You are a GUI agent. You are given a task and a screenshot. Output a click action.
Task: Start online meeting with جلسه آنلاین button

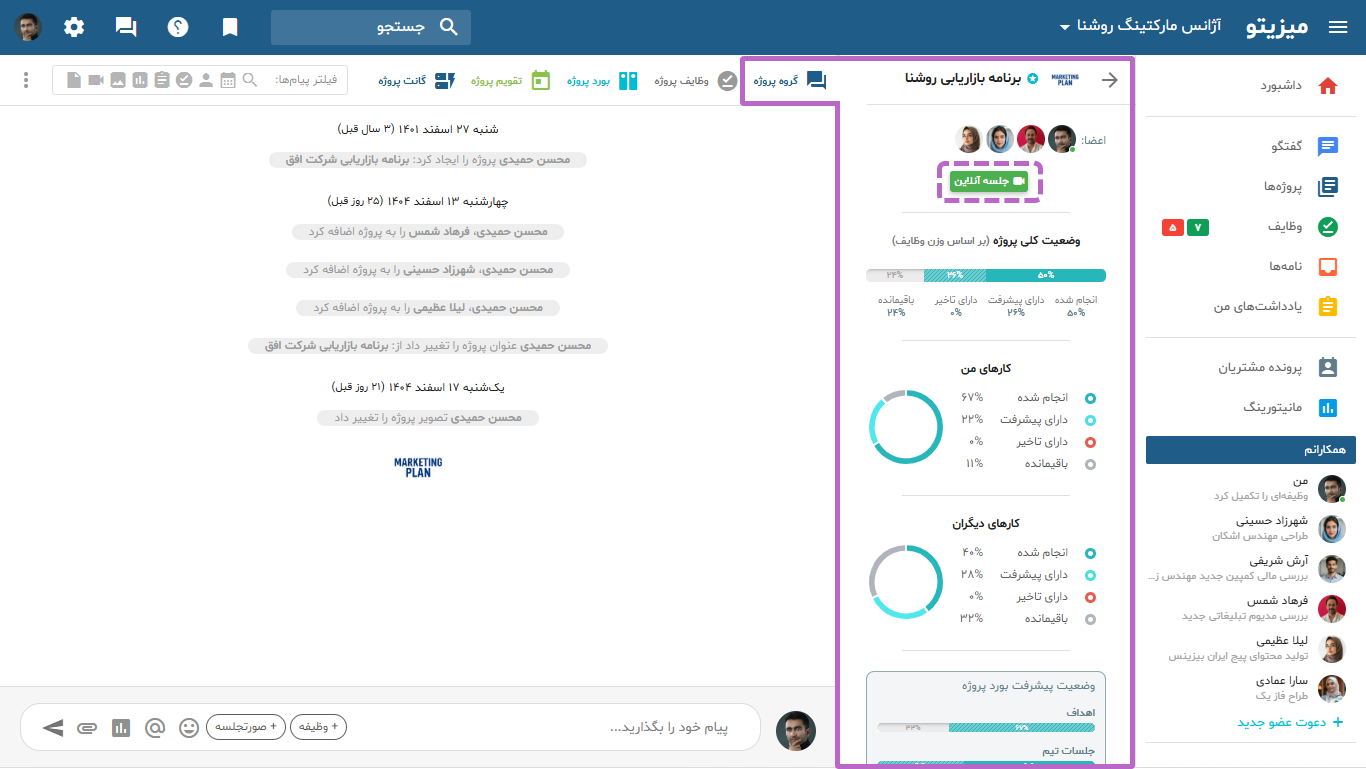coord(989,181)
